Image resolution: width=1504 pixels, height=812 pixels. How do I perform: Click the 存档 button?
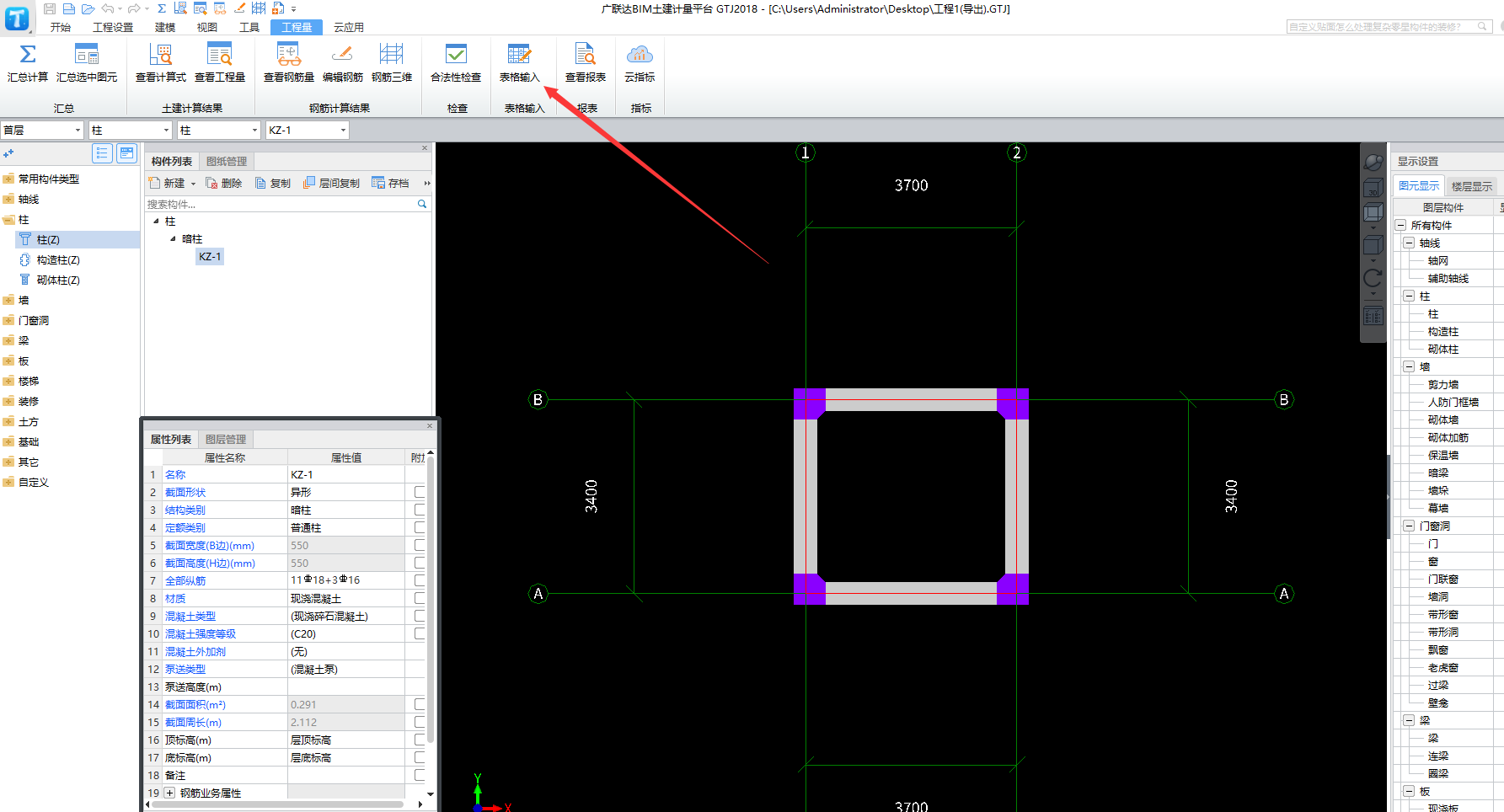click(x=391, y=183)
